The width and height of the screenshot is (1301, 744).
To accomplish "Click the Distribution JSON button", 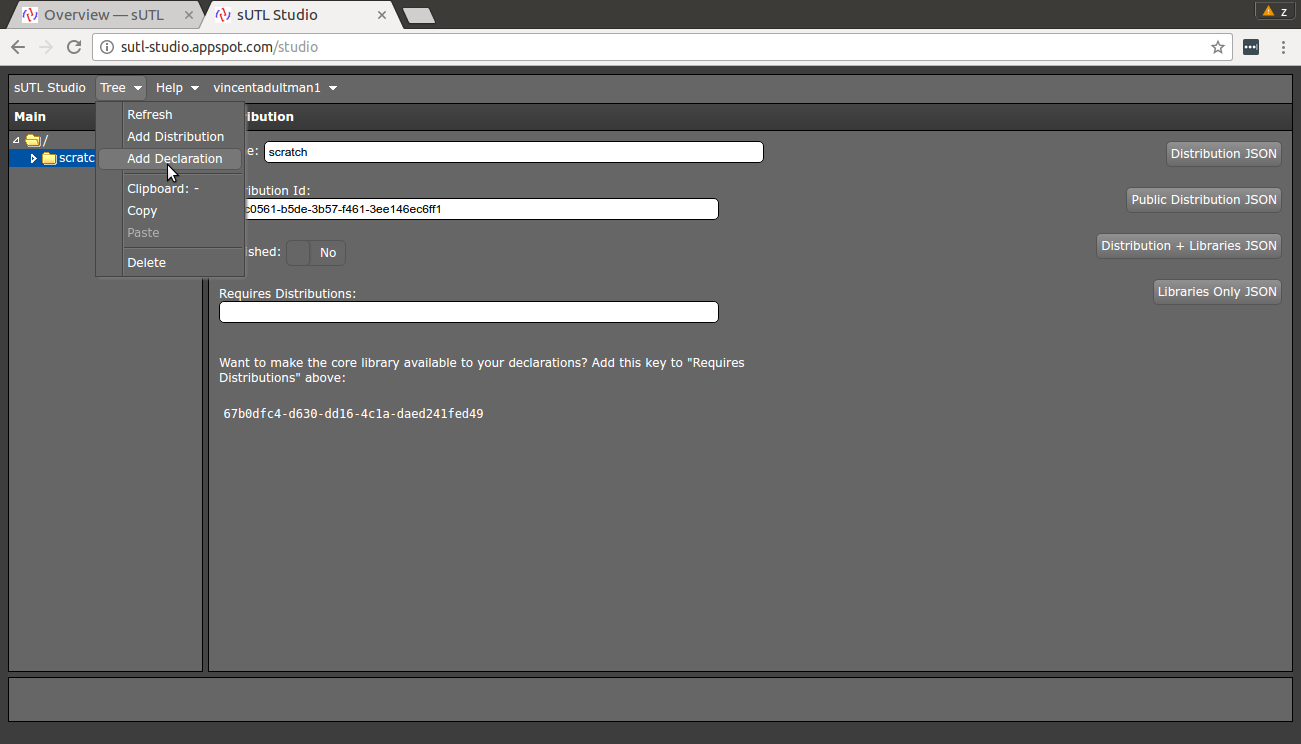I will click(1224, 154).
